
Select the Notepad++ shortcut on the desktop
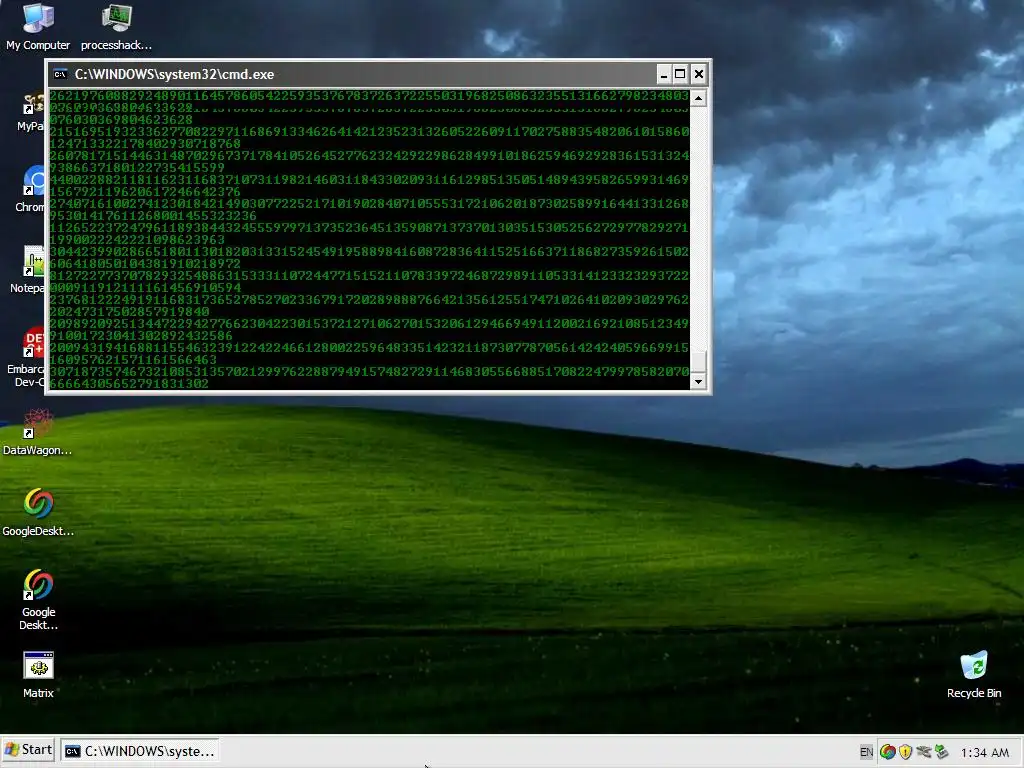pos(29,269)
